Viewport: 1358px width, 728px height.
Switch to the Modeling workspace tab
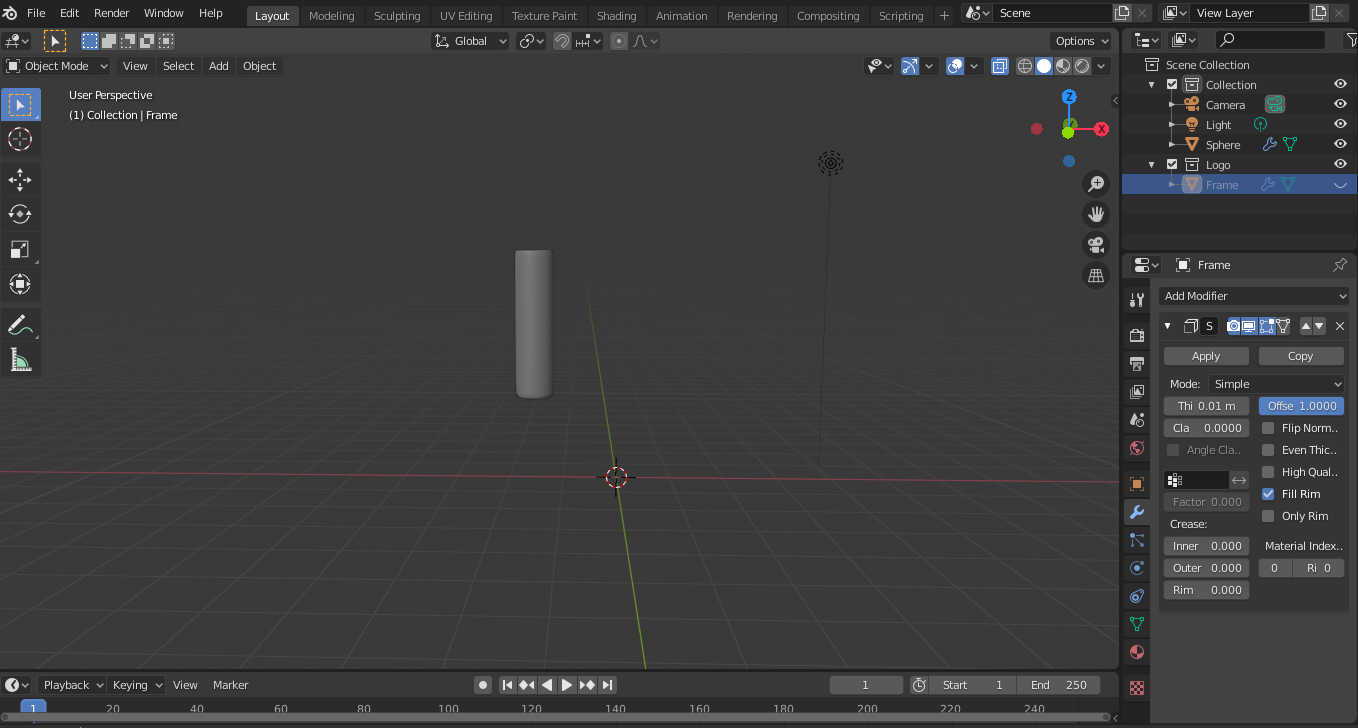coord(331,16)
